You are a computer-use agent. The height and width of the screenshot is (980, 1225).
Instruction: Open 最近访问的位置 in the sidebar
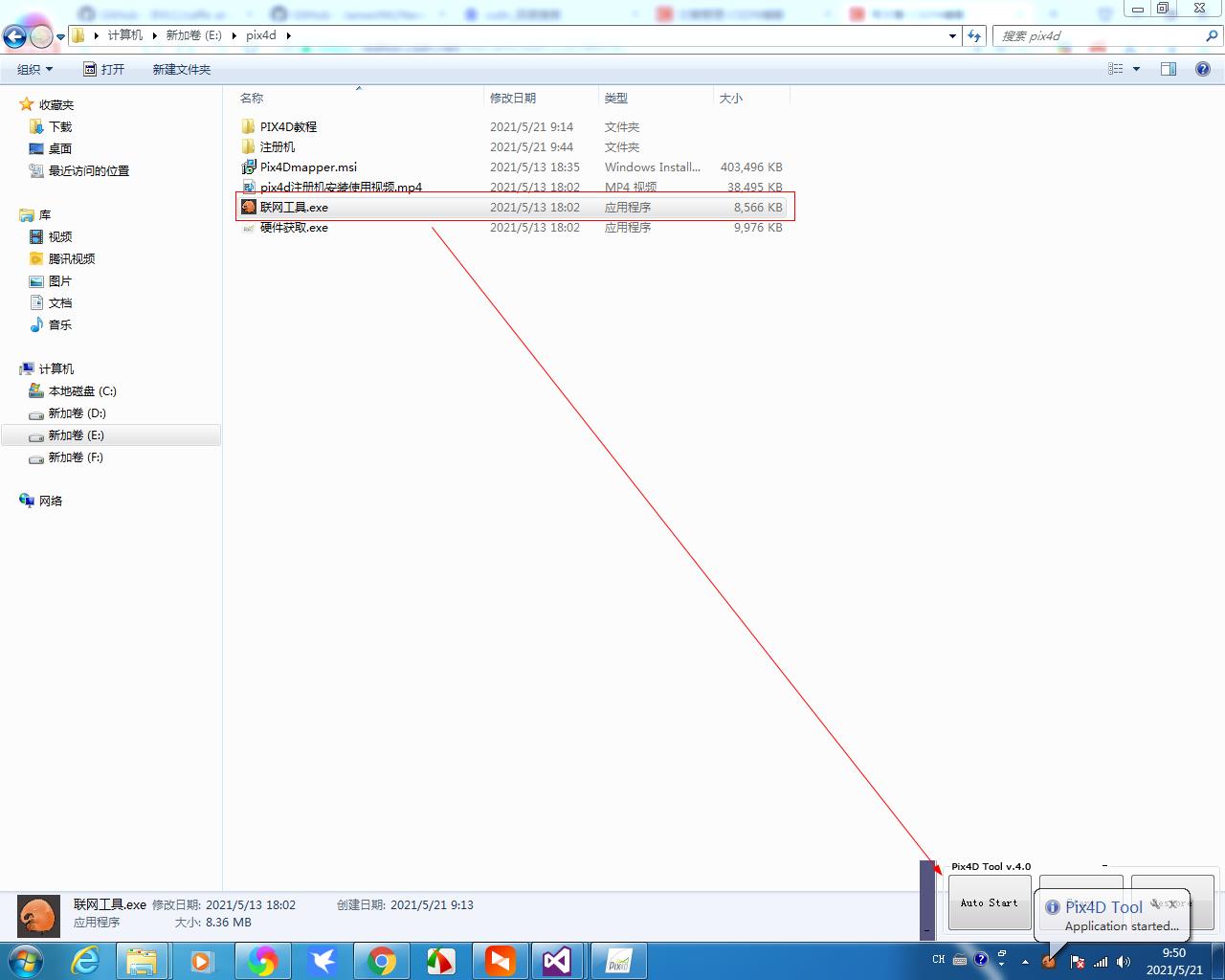pos(89,170)
